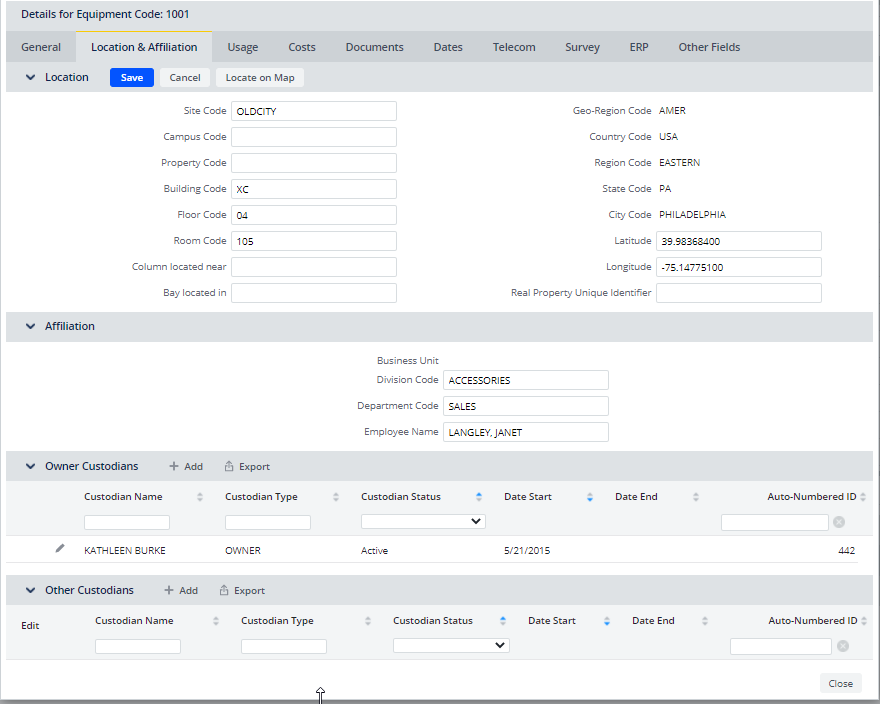Click the Locate on Map button
This screenshot has height=704, width=880.
point(260,78)
